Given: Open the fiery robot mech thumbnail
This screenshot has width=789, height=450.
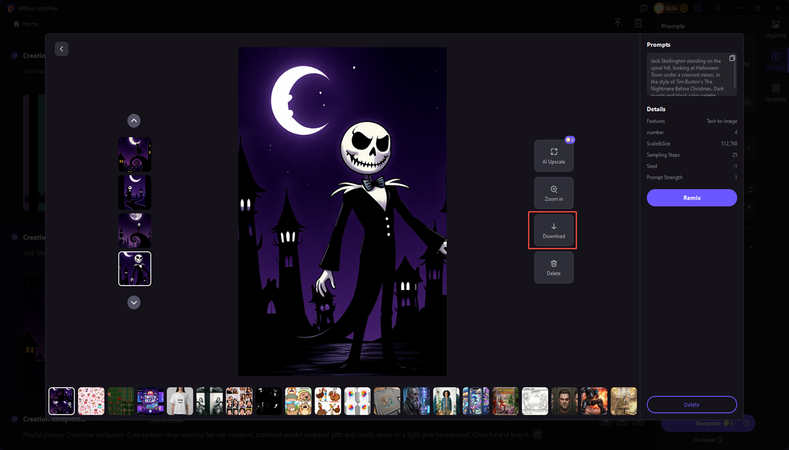Looking at the screenshot, I should tap(594, 401).
